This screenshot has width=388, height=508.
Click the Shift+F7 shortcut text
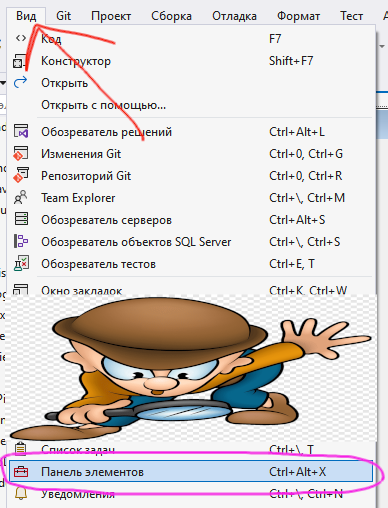pos(291,61)
